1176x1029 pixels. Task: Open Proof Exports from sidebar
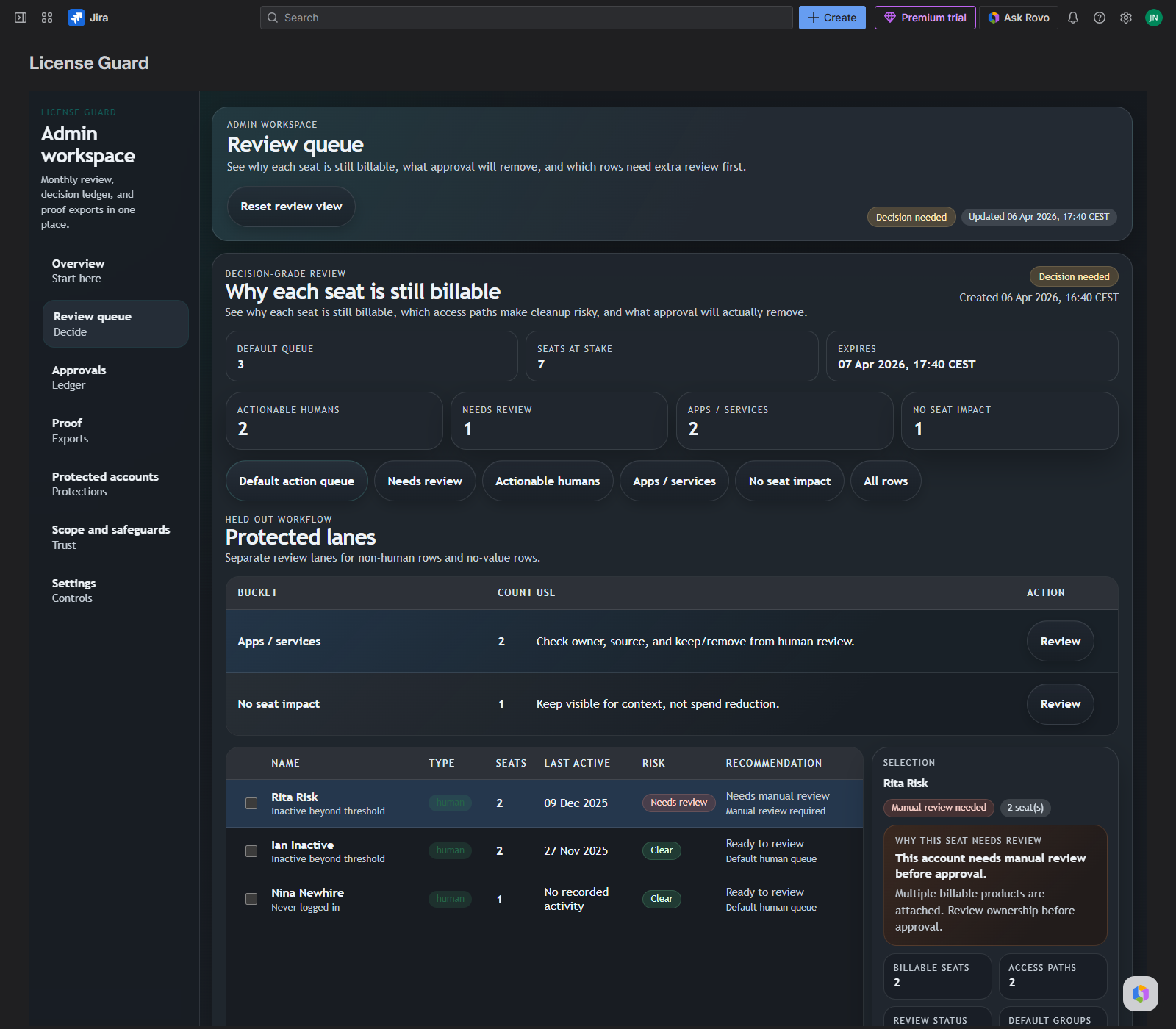[x=70, y=430]
